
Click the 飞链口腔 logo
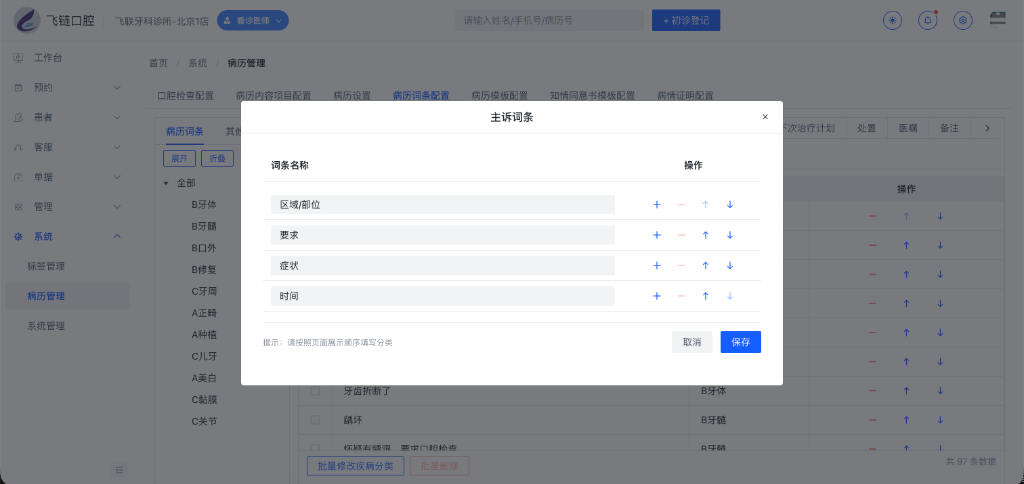tap(55, 20)
